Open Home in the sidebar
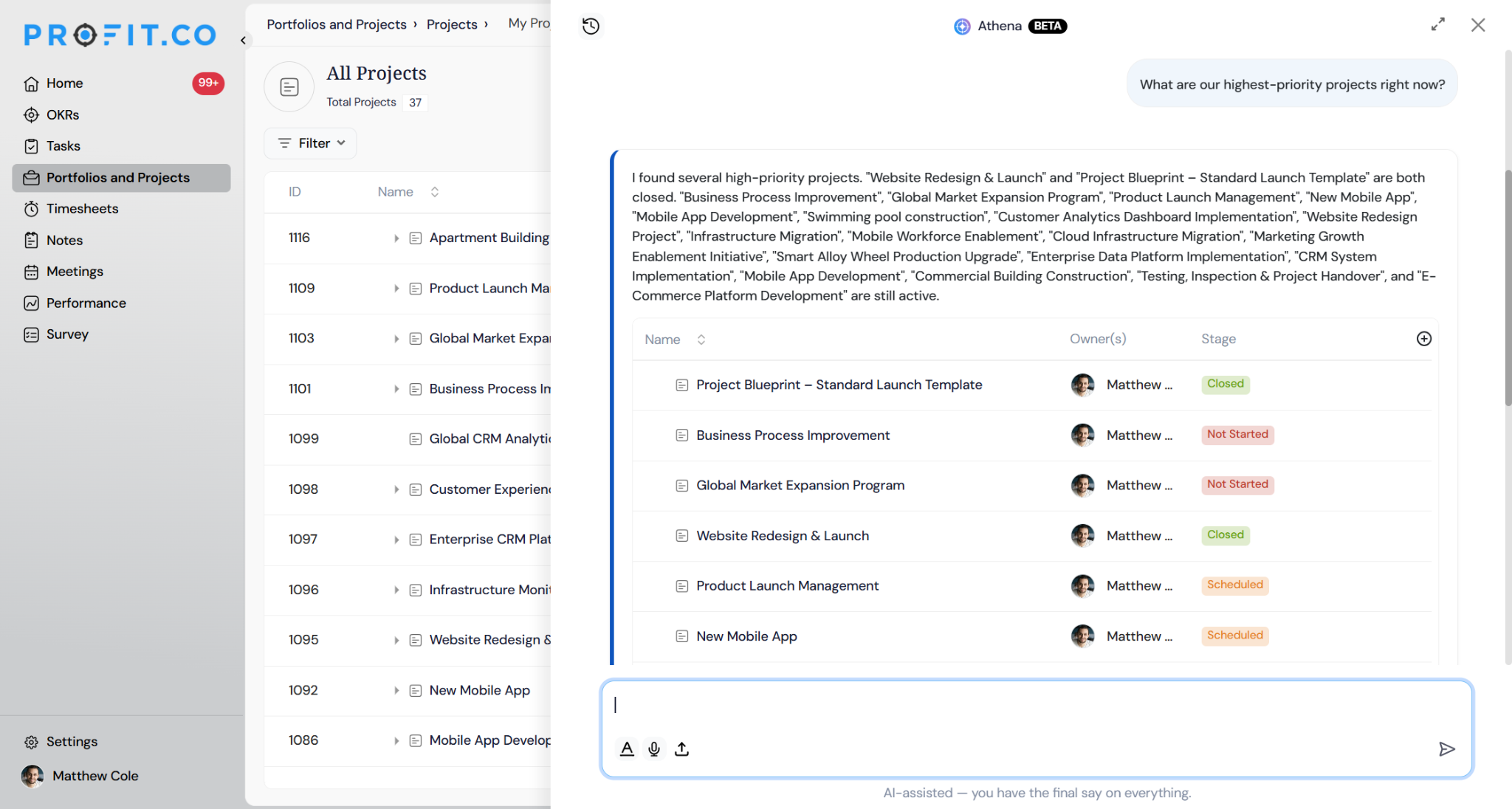Viewport: 1512px width, 809px height. click(64, 83)
